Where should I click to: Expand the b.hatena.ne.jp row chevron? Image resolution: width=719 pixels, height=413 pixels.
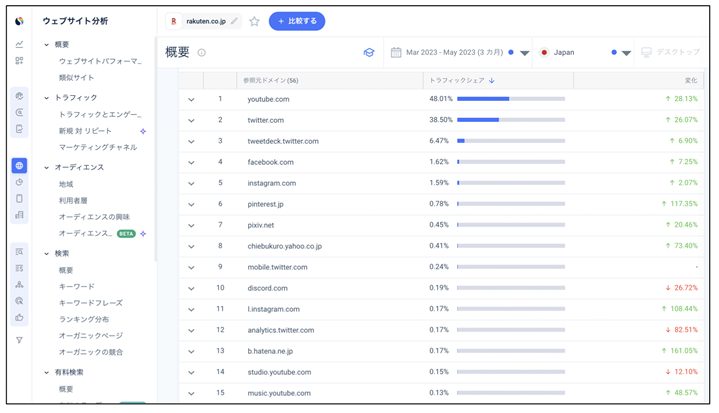tap(191, 352)
